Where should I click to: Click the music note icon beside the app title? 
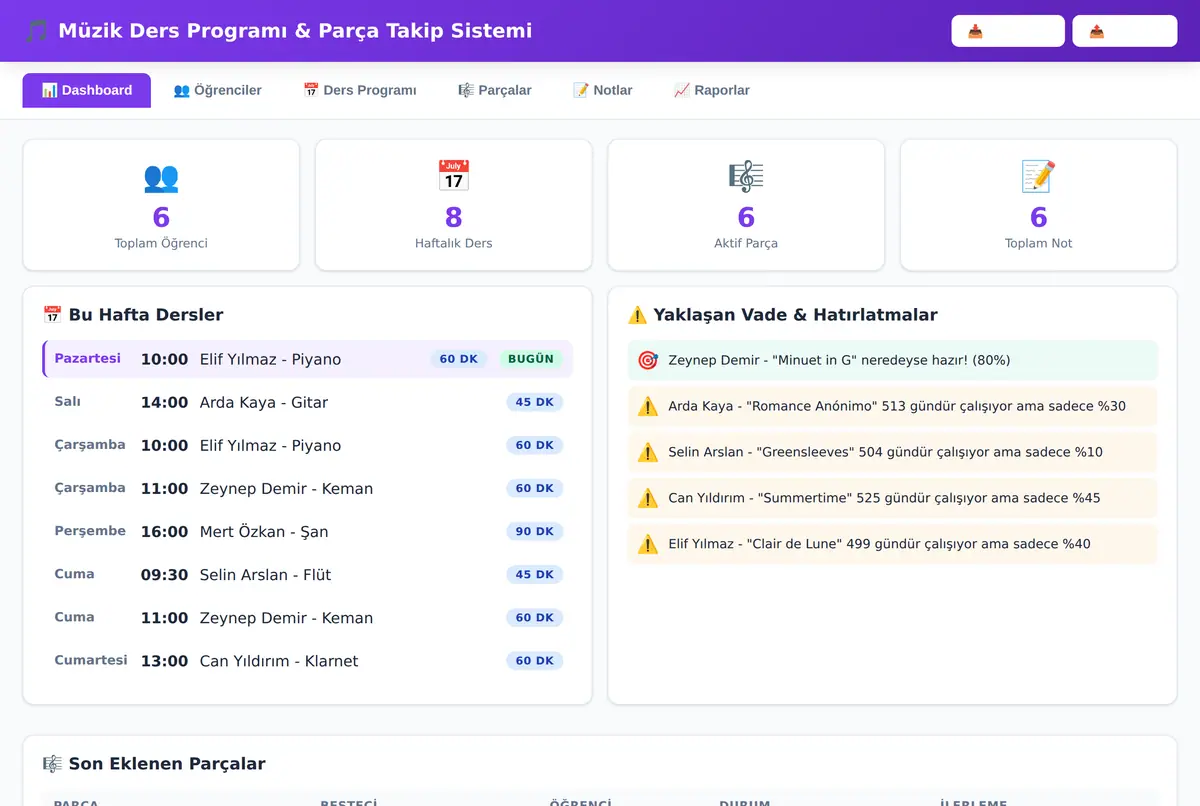tap(37, 31)
